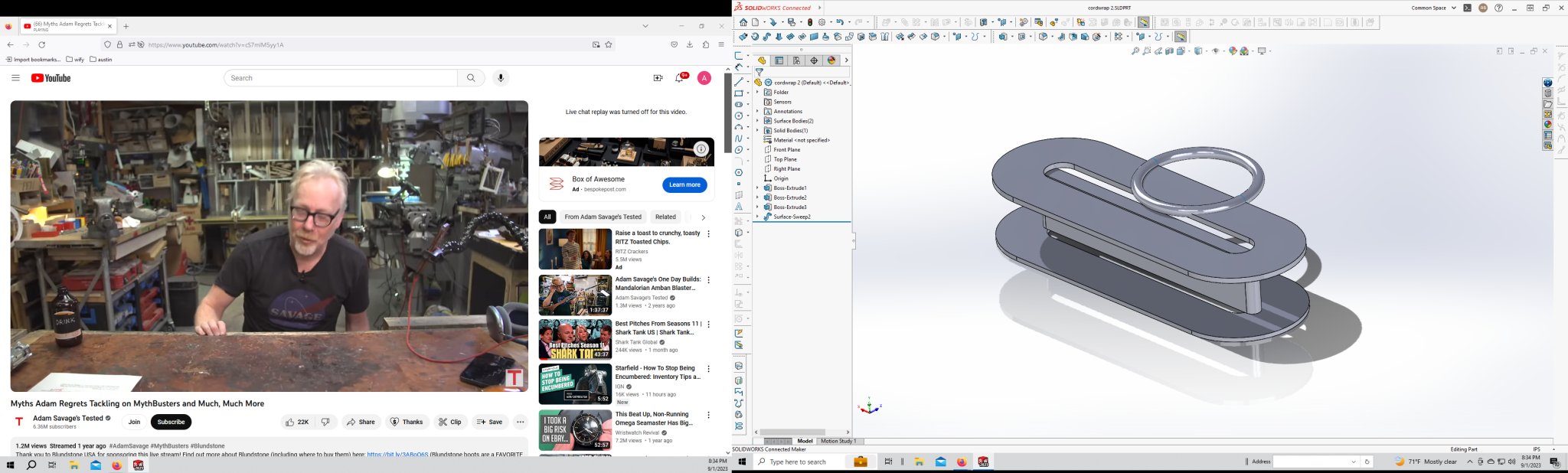Expand the Boss-Extrude1 feature node
The height and width of the screenshot is (473, 1568).
(757, 188)
